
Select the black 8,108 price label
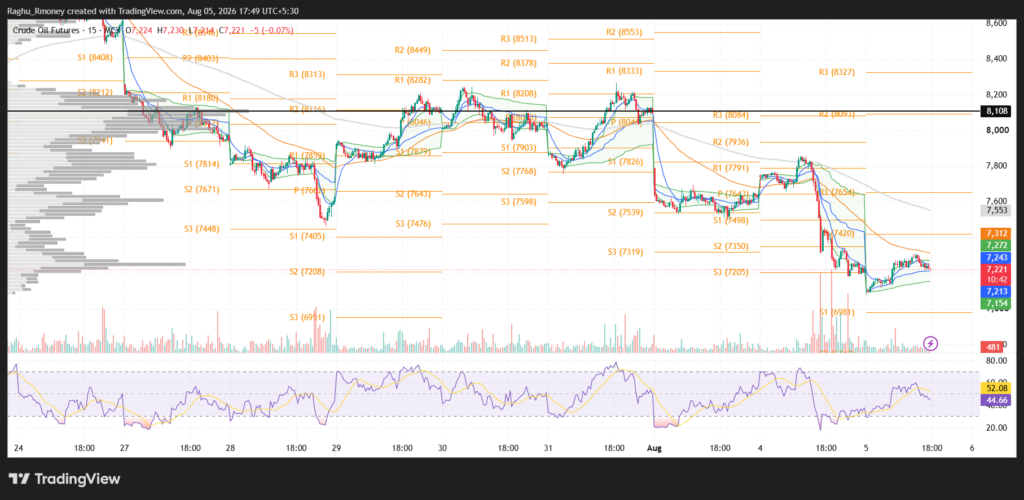[997, 112]
